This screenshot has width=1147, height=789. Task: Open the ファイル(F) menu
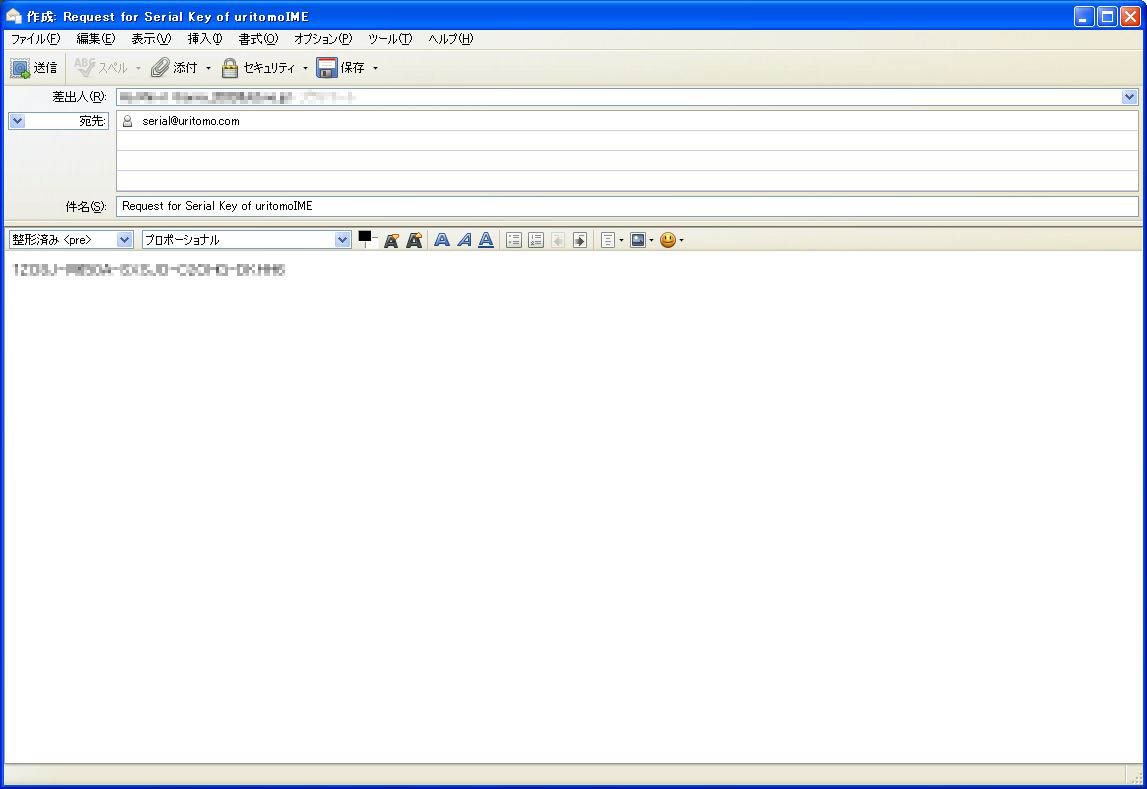[35, 39]
